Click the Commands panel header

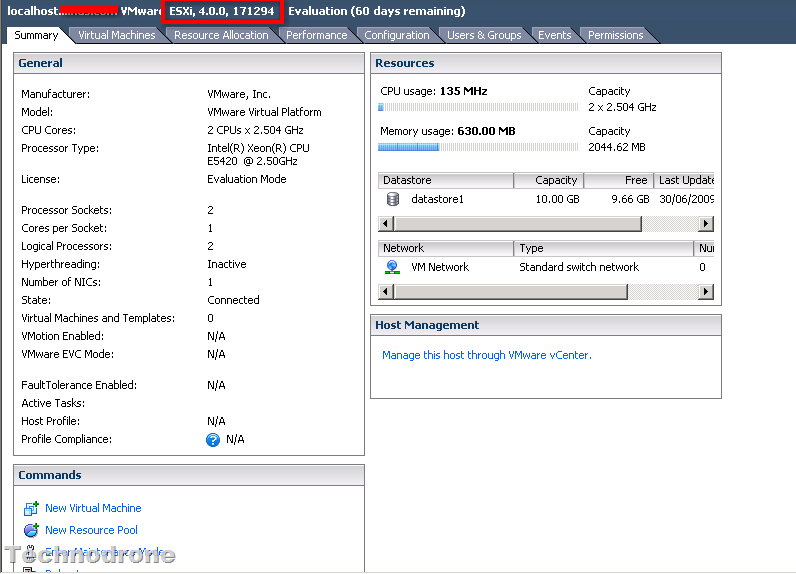(x=189, y=475)
